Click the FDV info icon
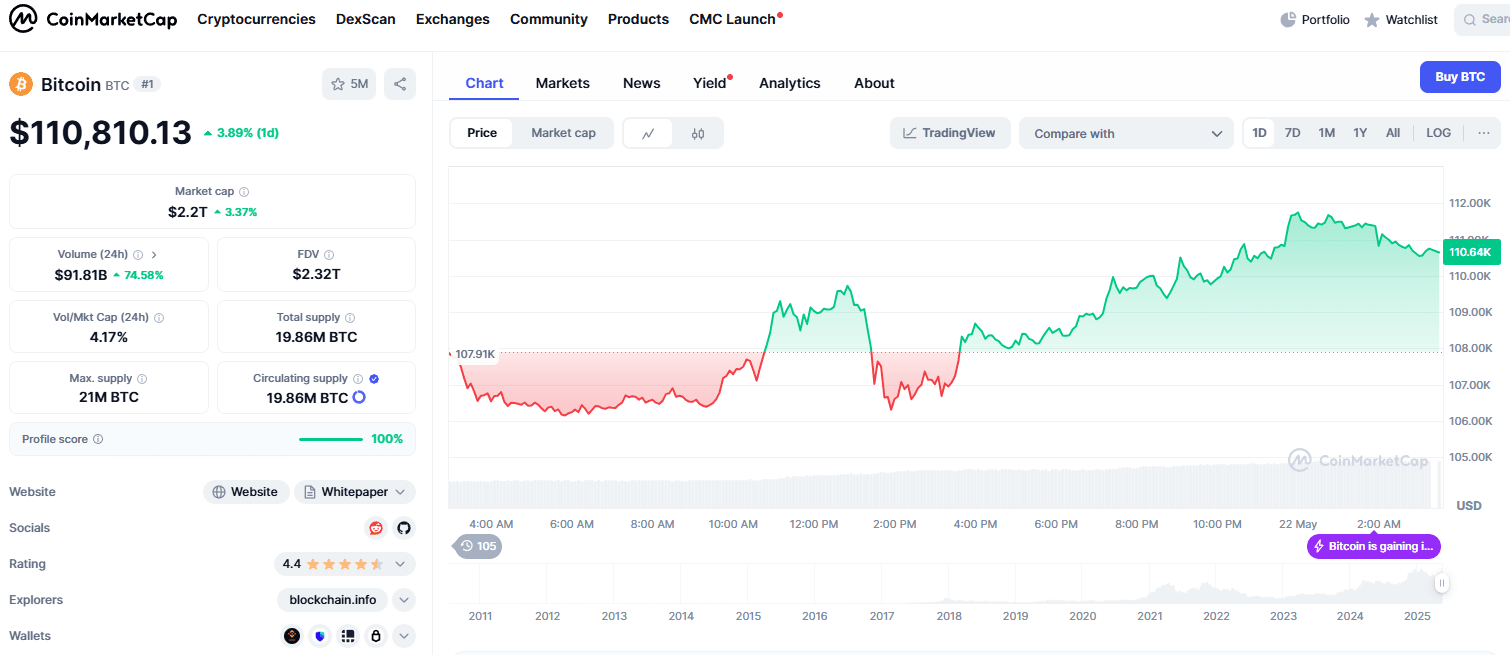The width and height of the screenshot is (1510, 655). tap(329, 255)
